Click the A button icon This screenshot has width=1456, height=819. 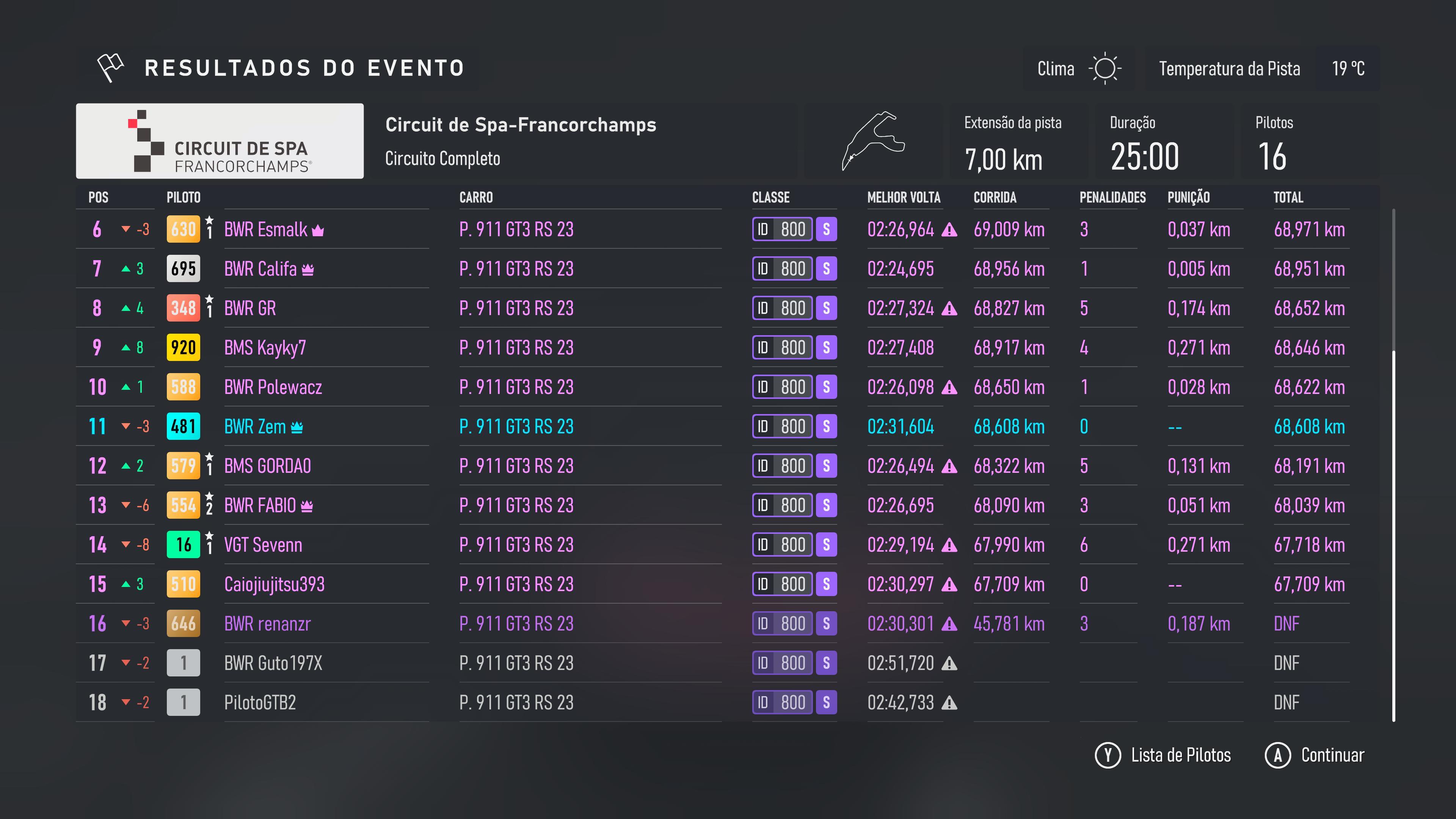(1277, 755)
